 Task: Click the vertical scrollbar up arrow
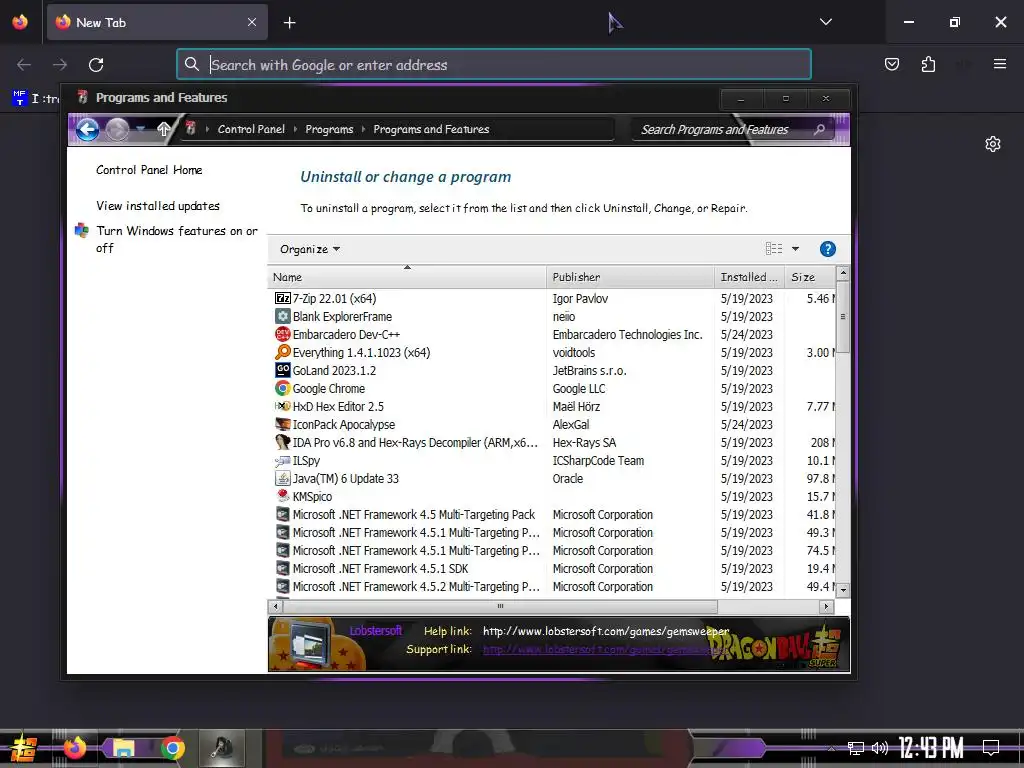click(x=843, y=272)
